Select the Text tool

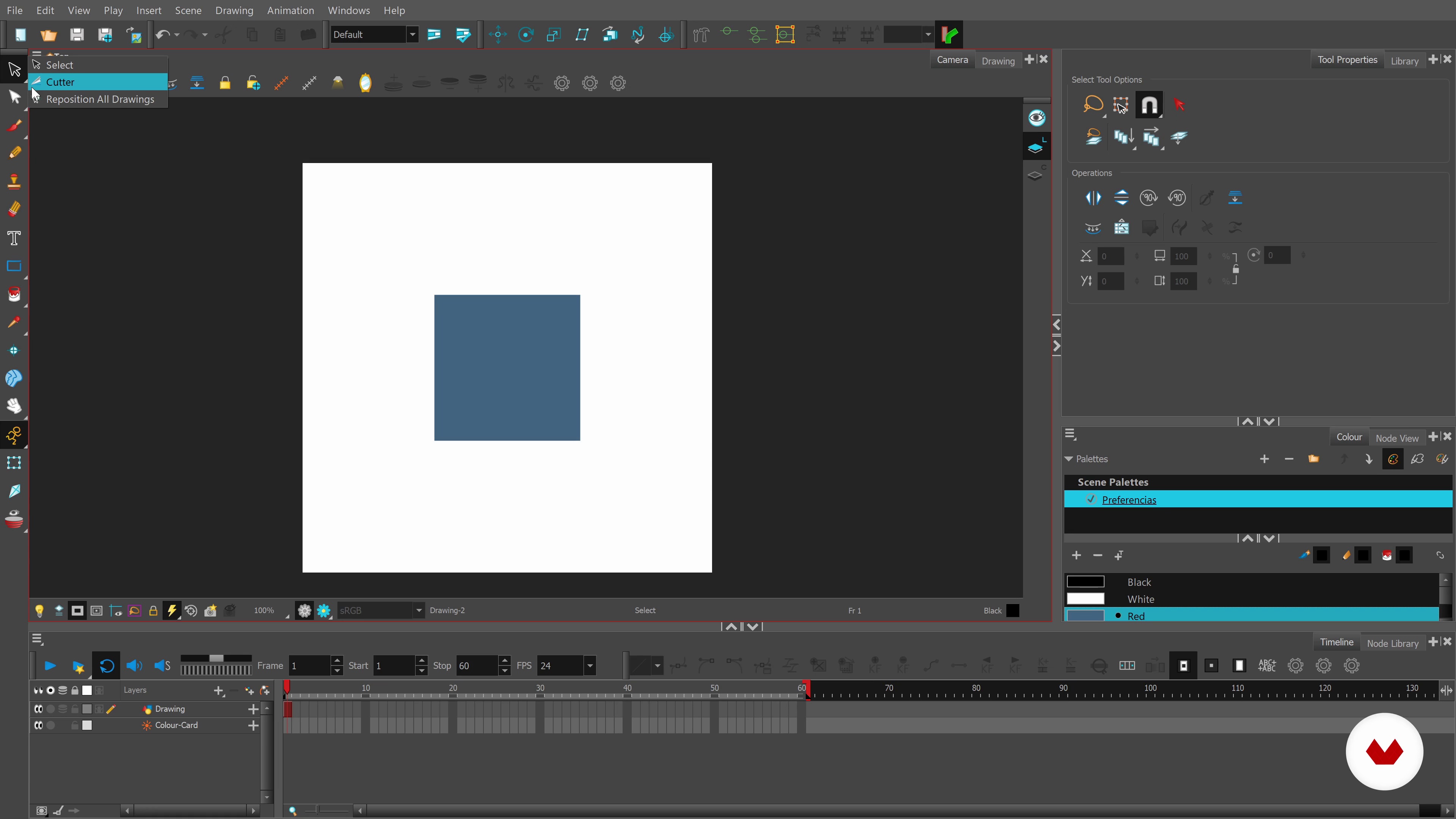(14, 238)
